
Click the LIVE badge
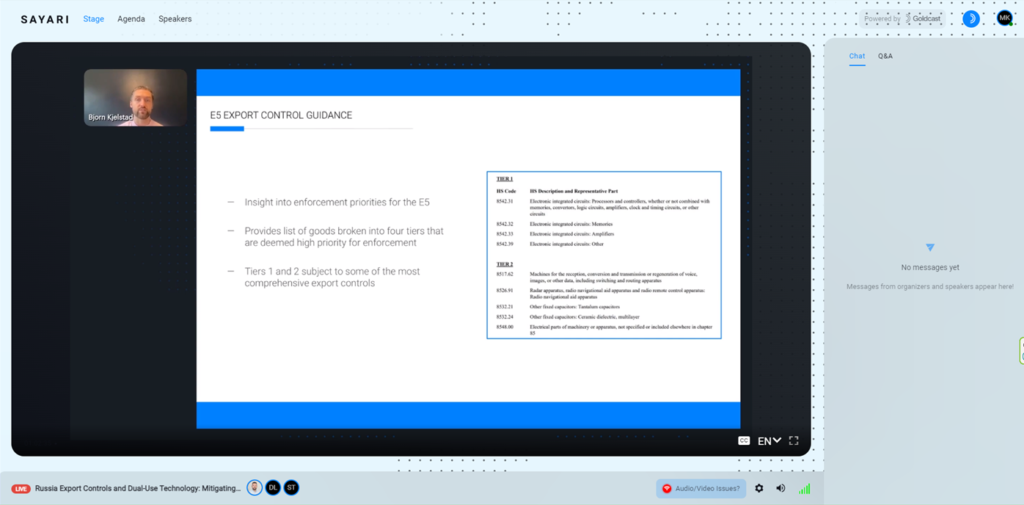(21, 489)
